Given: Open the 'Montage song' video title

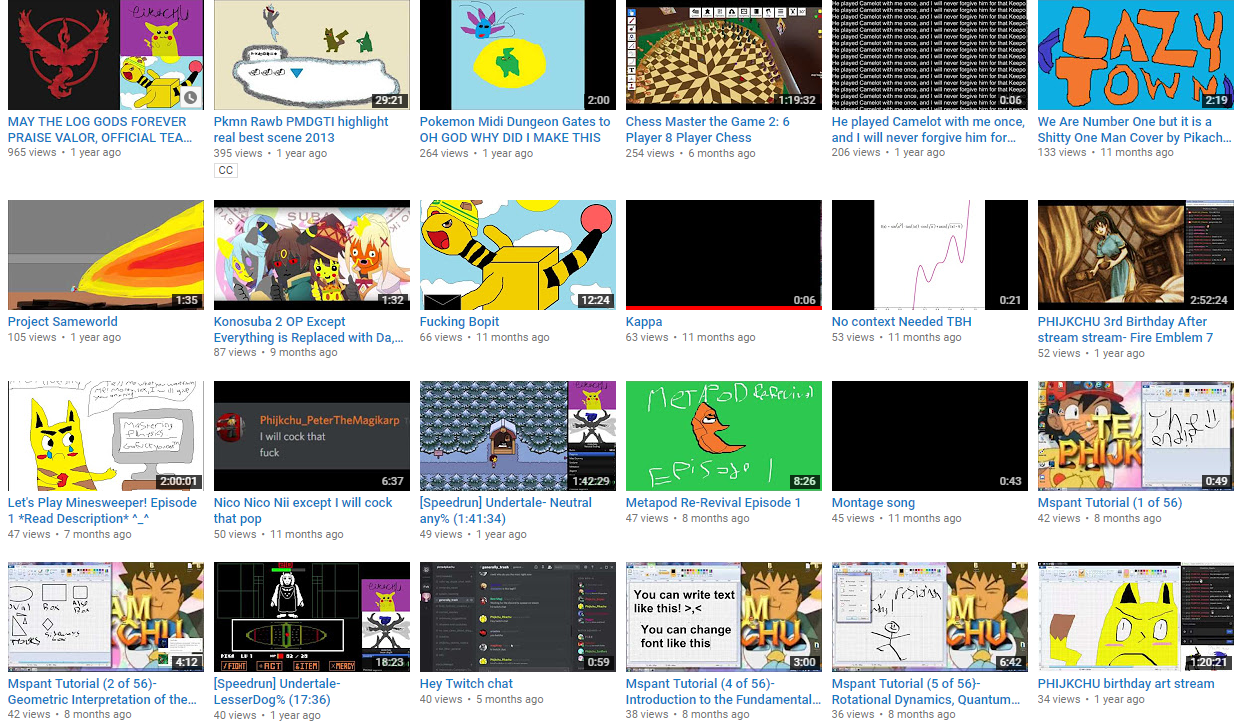Looking at the screenshot, I should tap(873, 503).
